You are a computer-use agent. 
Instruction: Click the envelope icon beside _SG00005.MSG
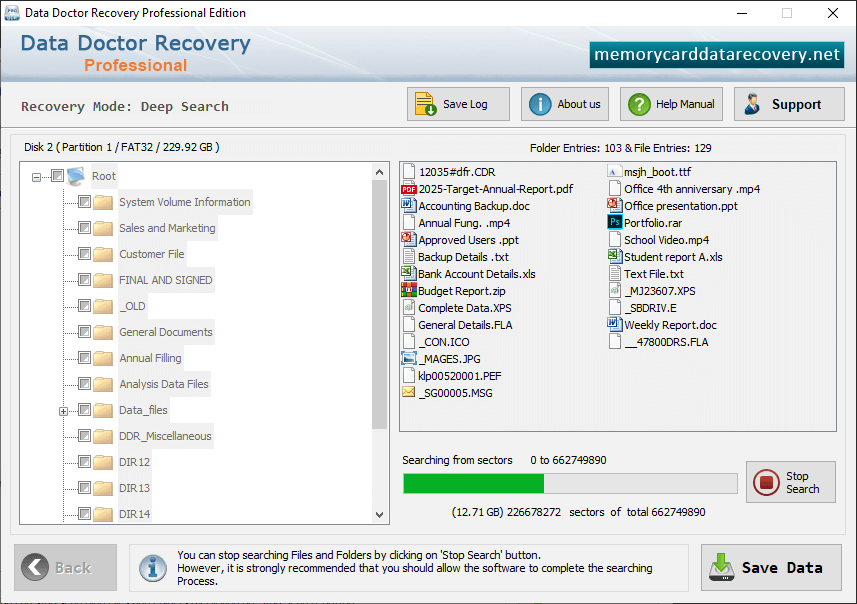pos(408,392)
